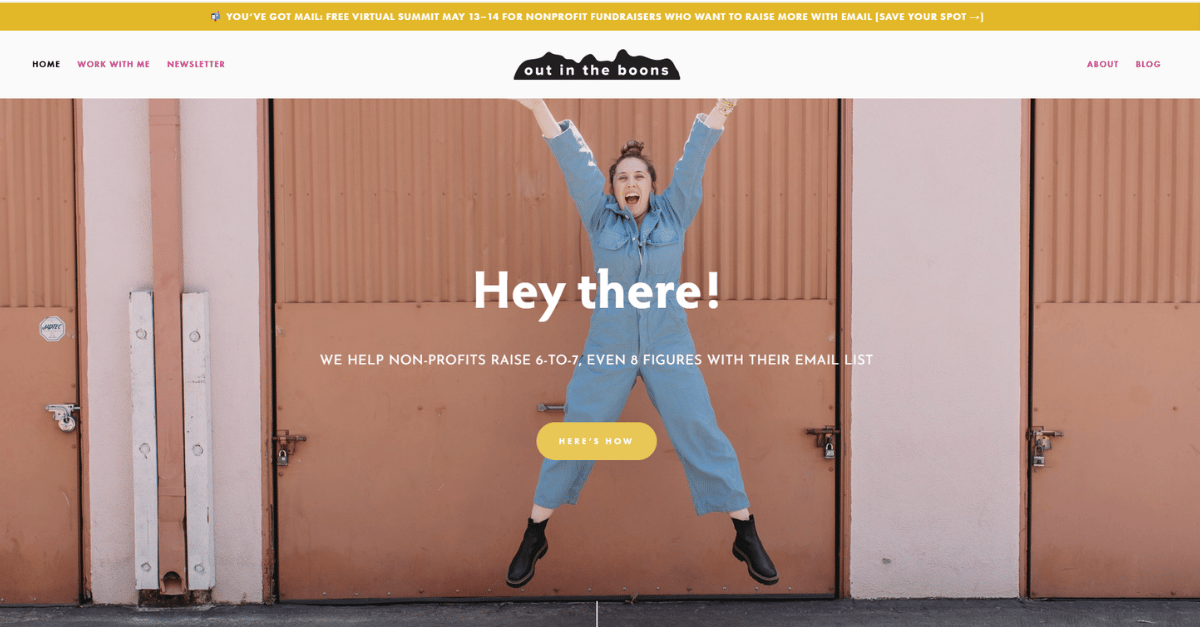Image resolution: width=1200 pixels, height=627 pixels.
Task: Go to the Home page
Action: pyautogui.click(x=46, y=64)
